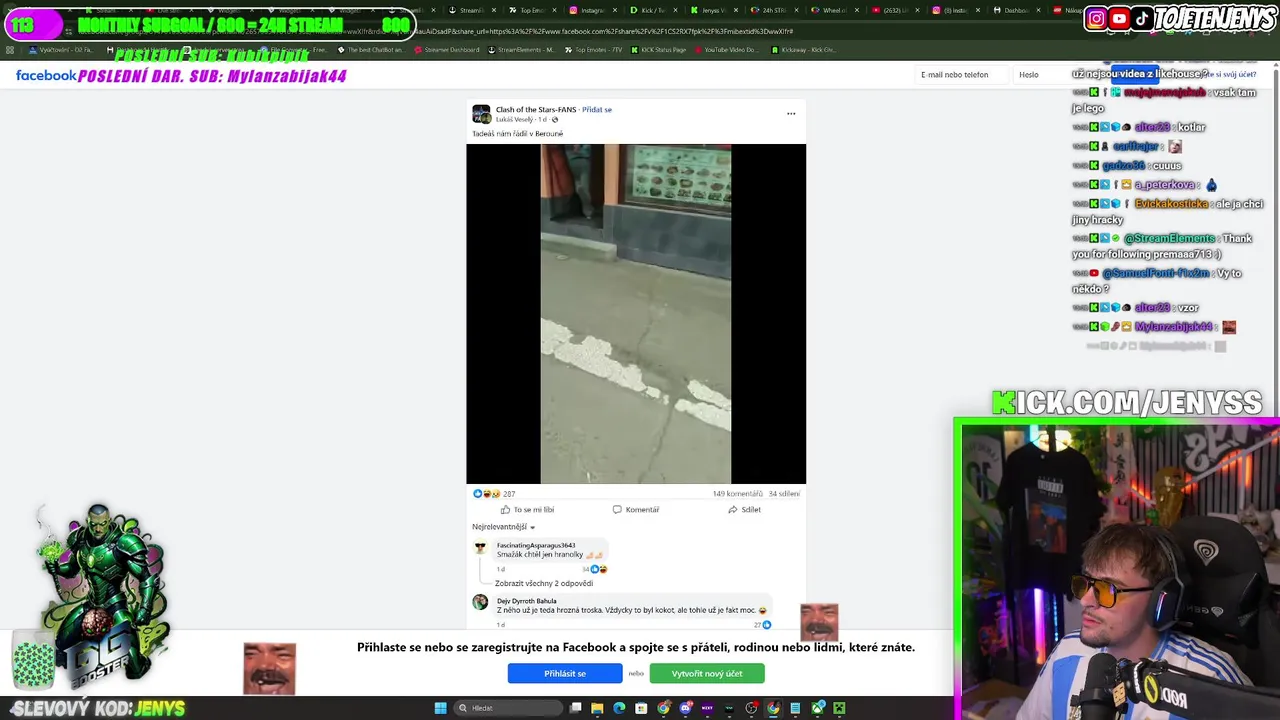Click To se mi líbí like button
Screen dimensions: 1280x720
[x=527, y=510]
